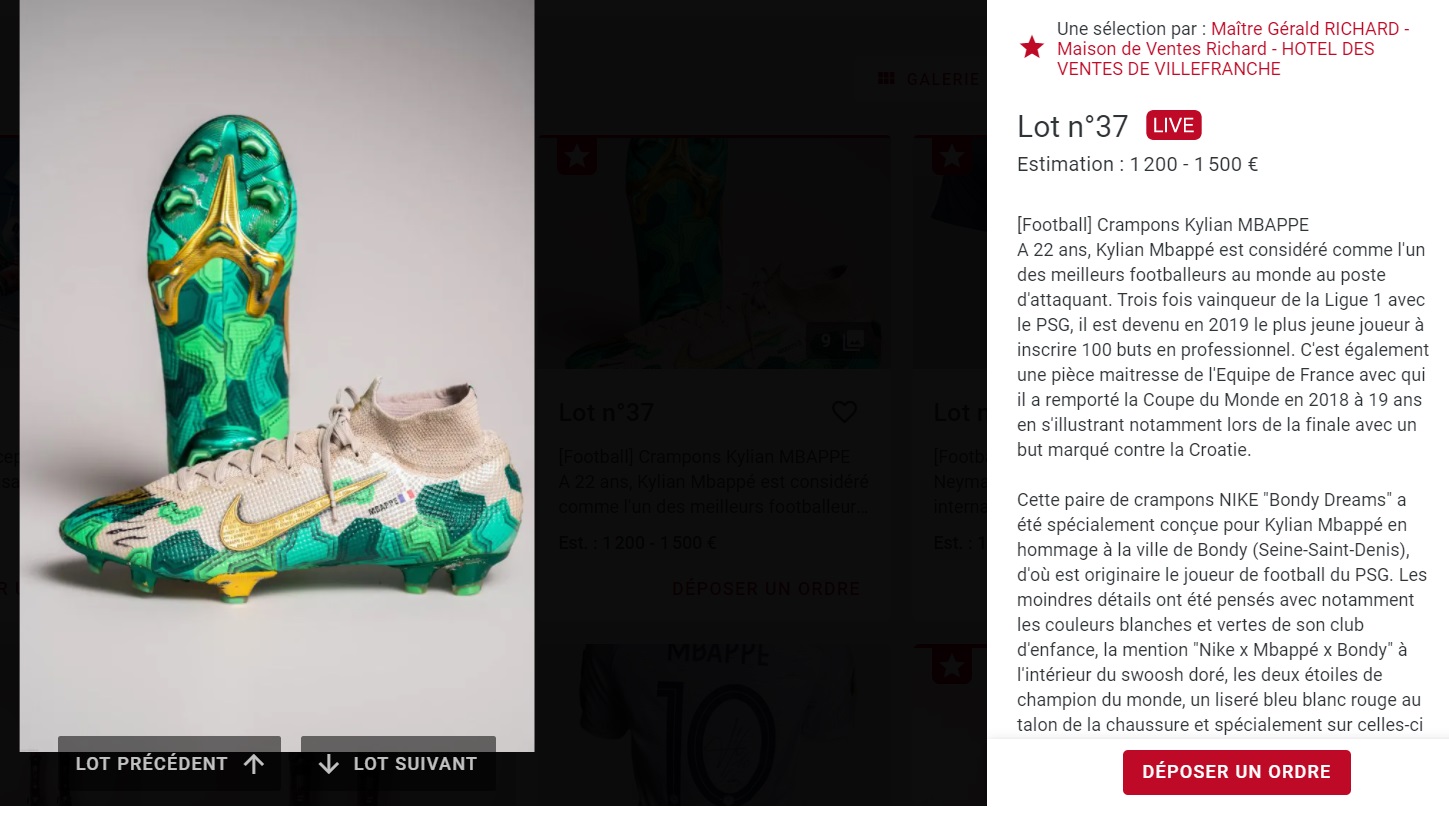Click the up arrow for previous lot
This screenshot has height=813, width=1449.
click(254, 764)
